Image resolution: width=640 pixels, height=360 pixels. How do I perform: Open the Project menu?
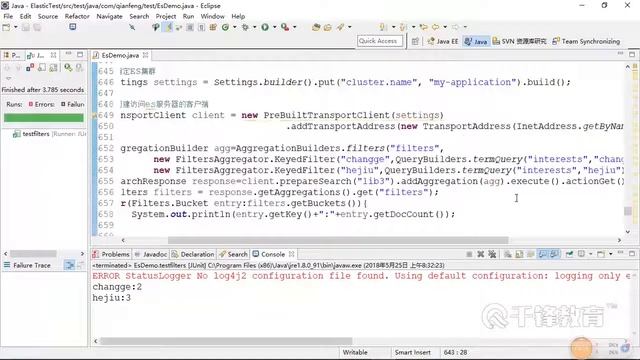point(166,16)
